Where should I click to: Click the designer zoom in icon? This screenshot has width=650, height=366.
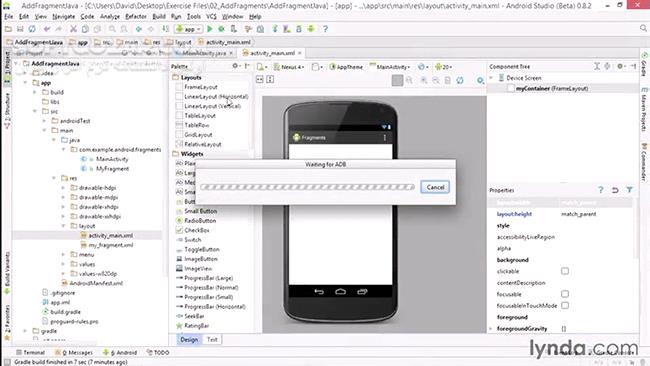click(x=424, y=80)
